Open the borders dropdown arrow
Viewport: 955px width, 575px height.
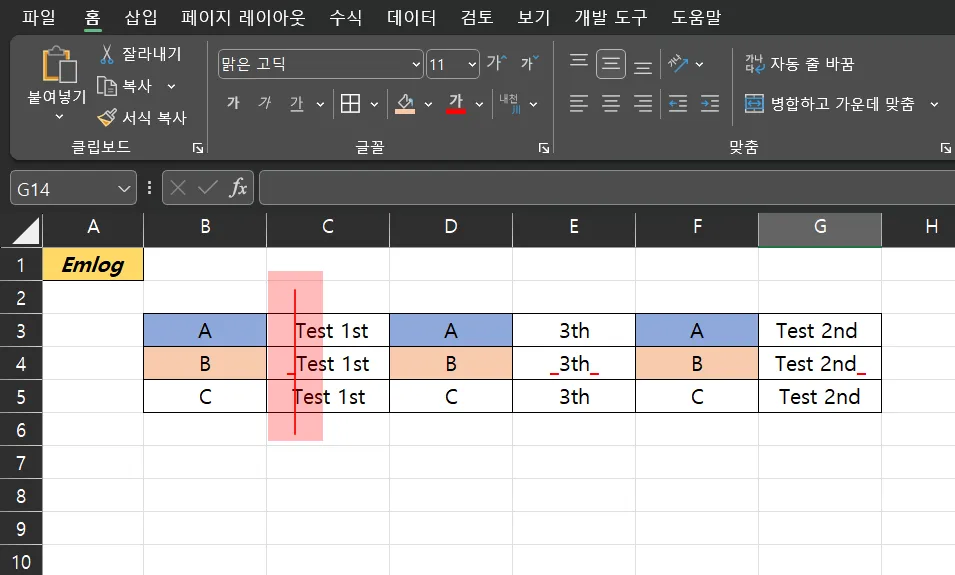pyautogui.click(x=374, y=104)
